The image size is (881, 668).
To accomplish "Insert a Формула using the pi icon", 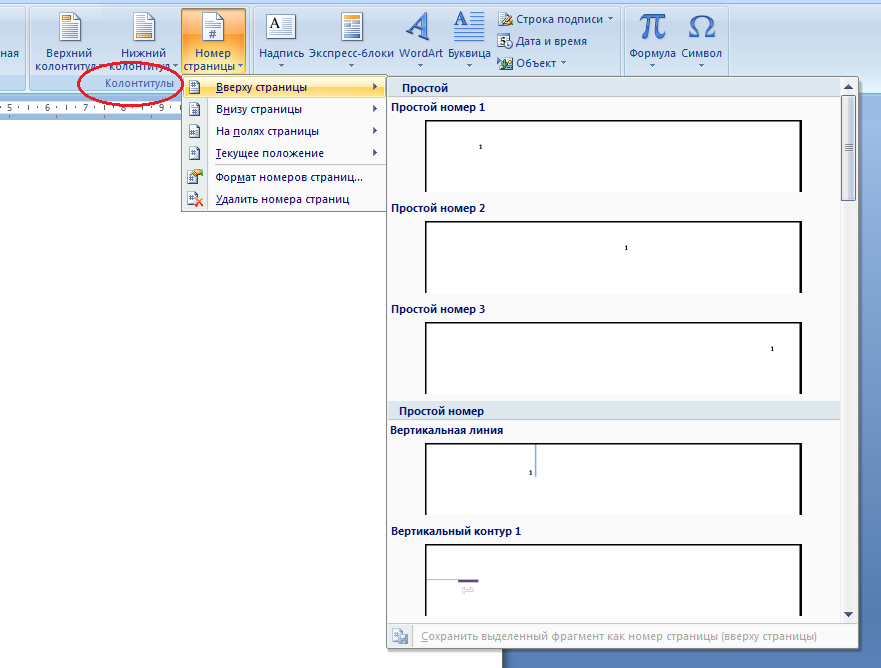I will pyautogui.click(x=652, y=28).
